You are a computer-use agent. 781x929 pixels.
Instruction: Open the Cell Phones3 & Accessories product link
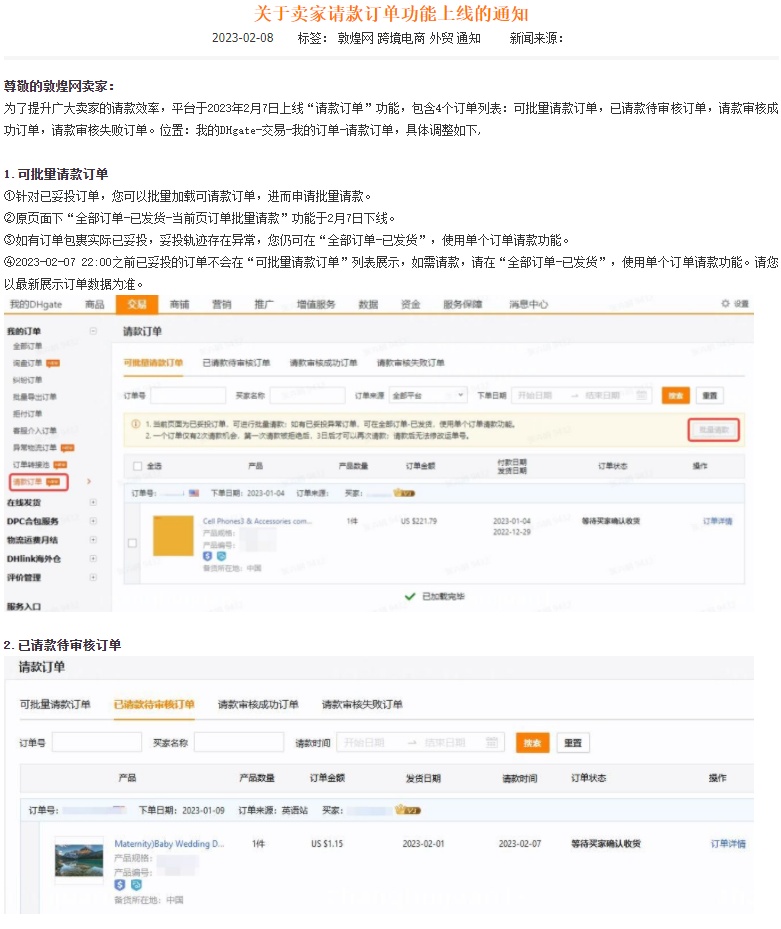tap(257, 521)
